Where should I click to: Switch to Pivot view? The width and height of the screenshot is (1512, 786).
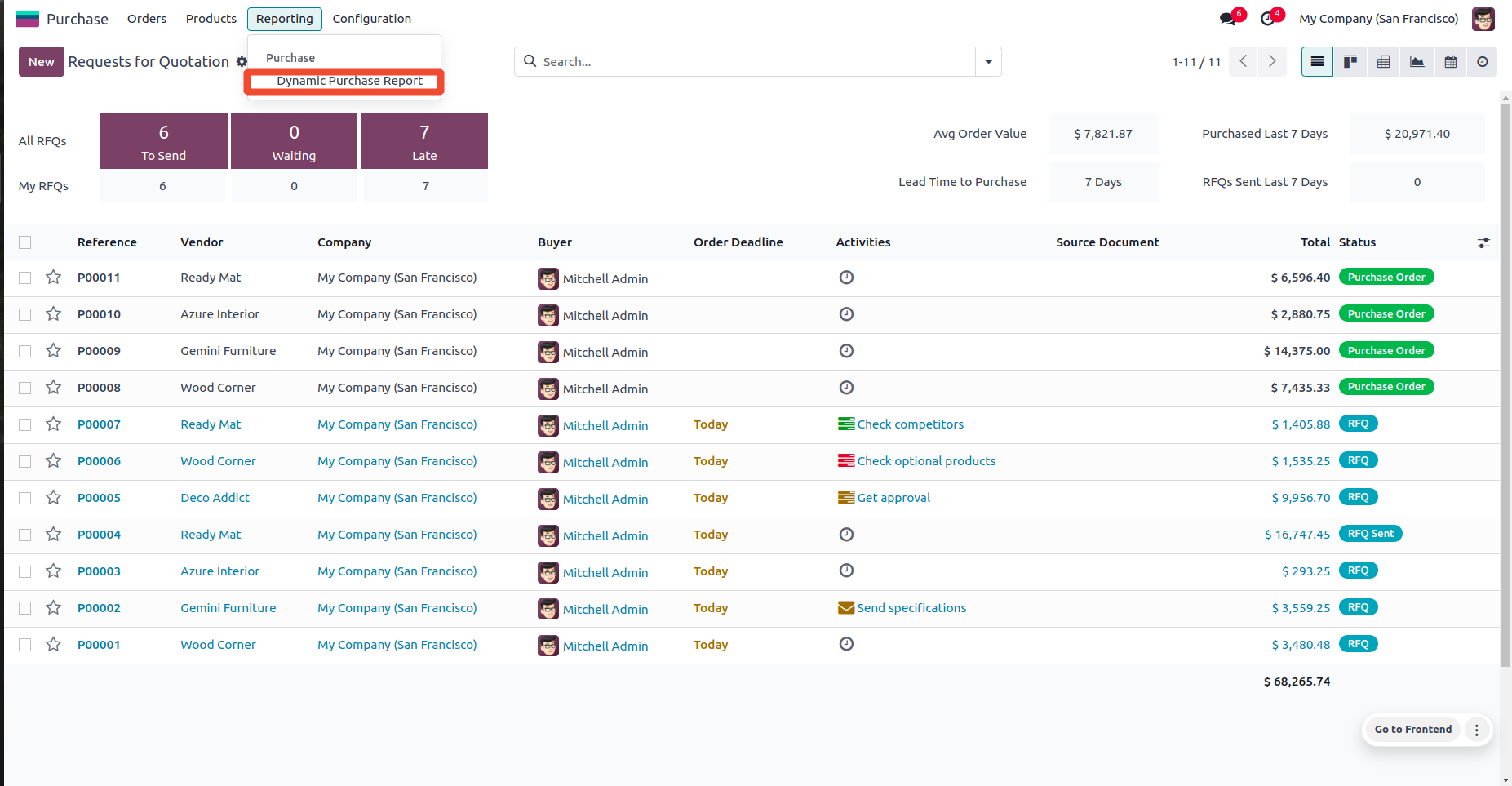coord(1384,62)
